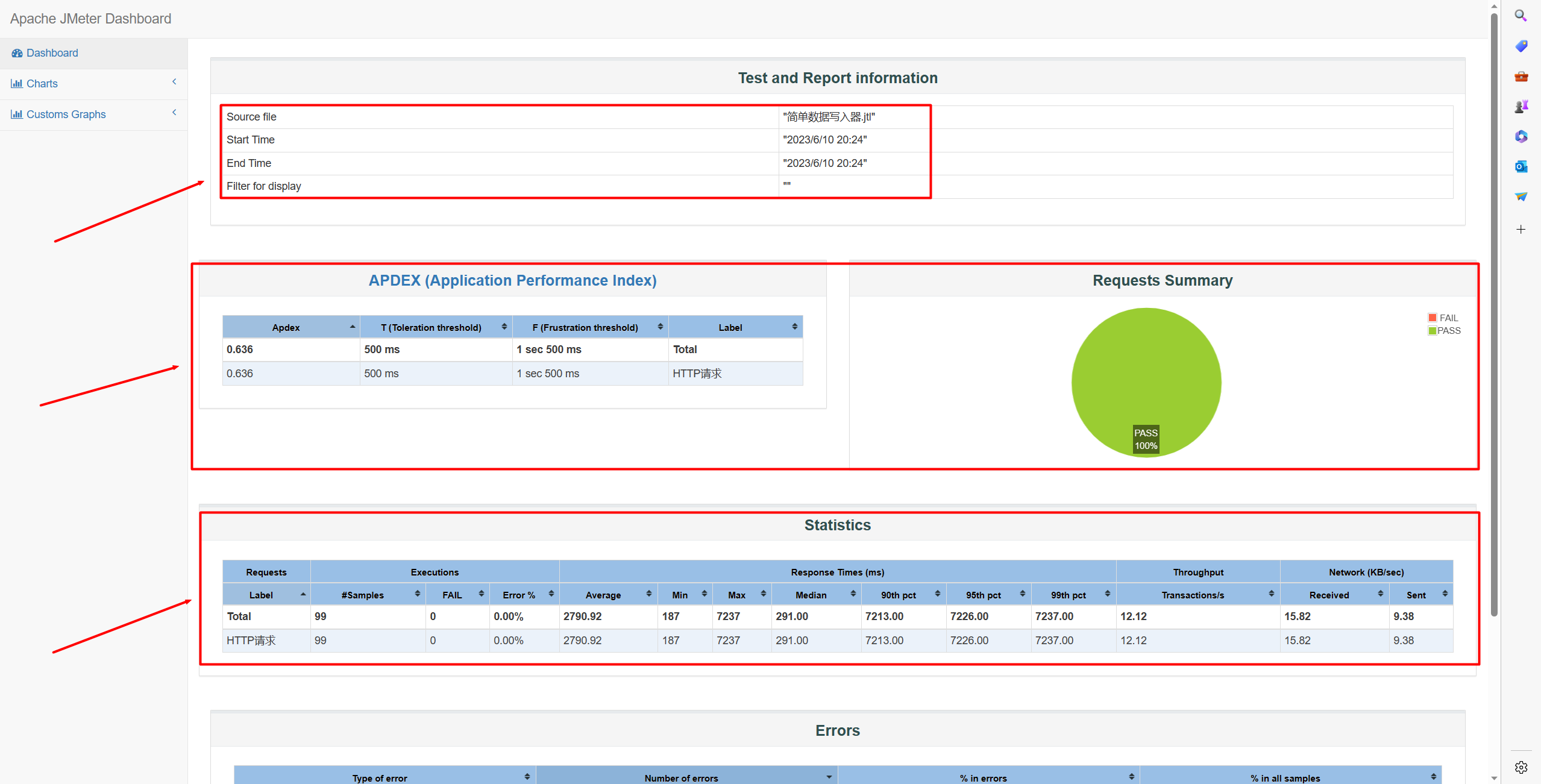Enable filter display for test report
The height and width of the screenshot is (784, 1541).
coord(787,185)
